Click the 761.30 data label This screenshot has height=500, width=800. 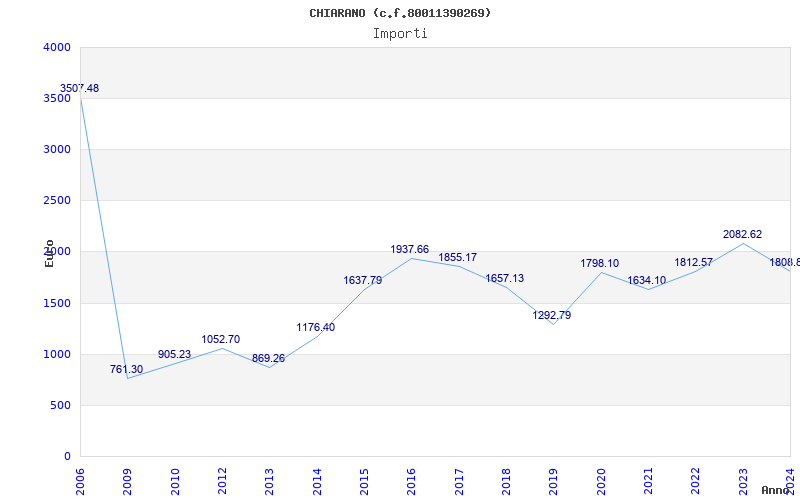(x=127, y=369)
